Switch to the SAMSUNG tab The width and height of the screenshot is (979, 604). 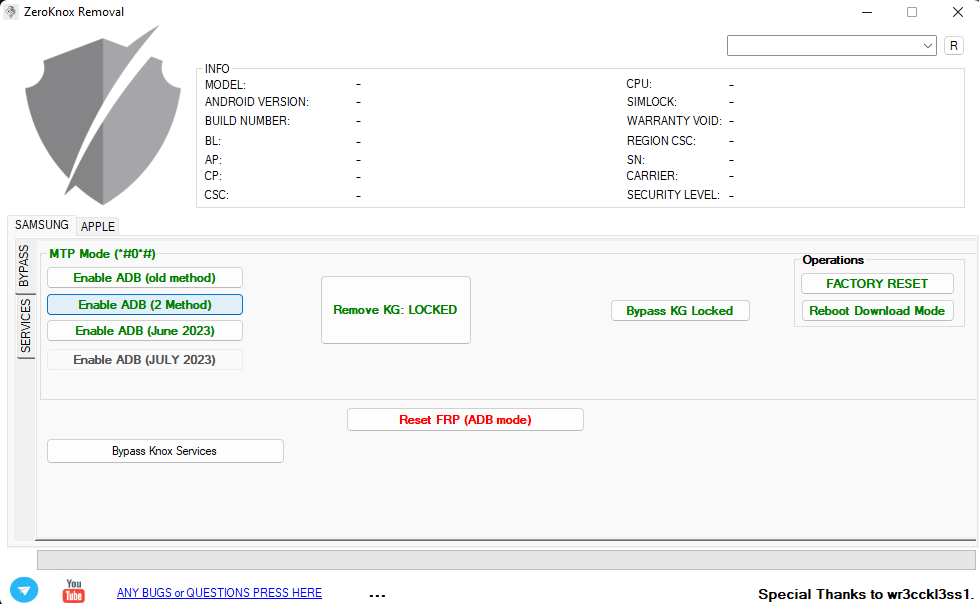pos(42,225)
